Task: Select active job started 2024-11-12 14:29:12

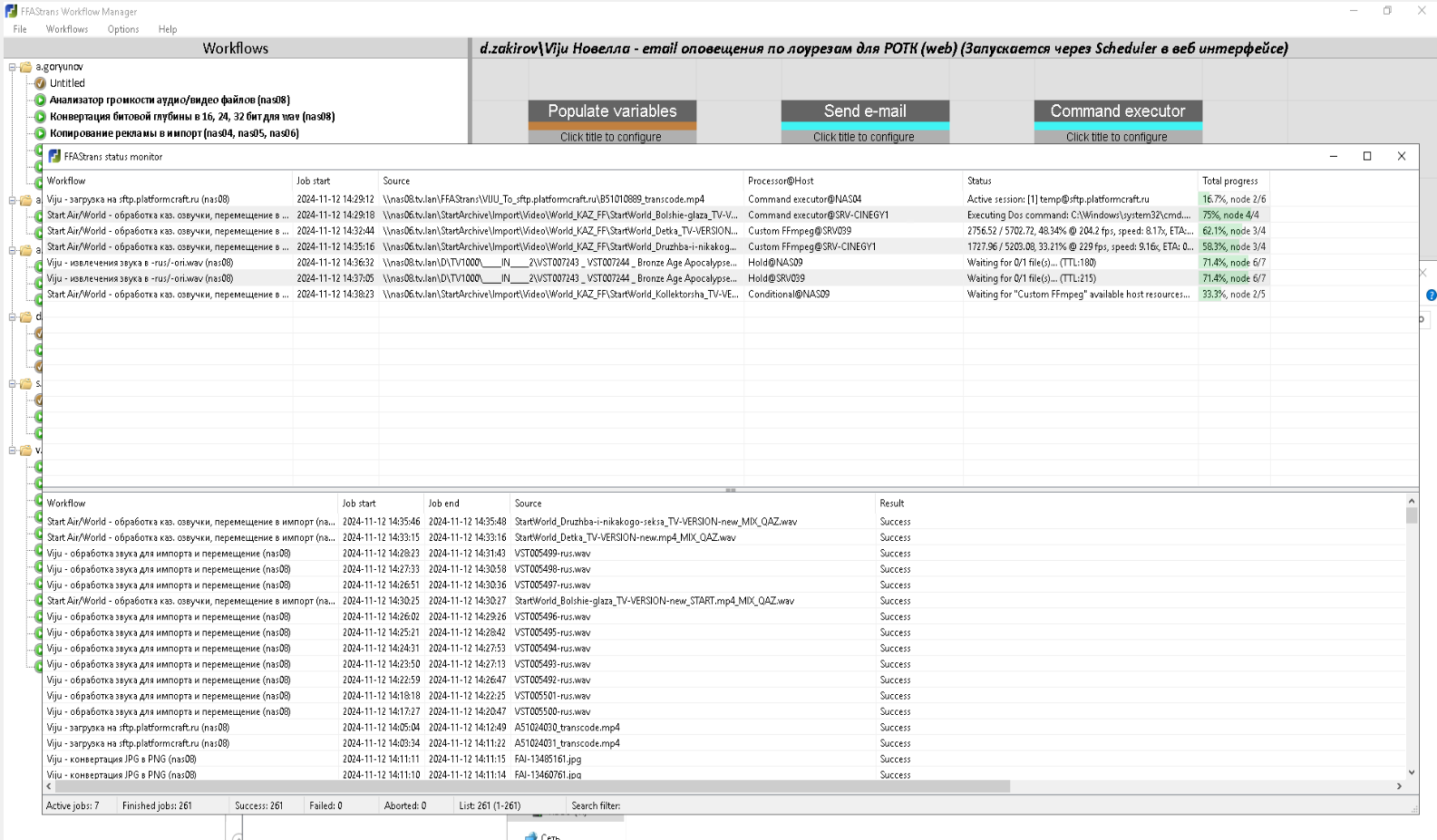Action: pos(656,199)
